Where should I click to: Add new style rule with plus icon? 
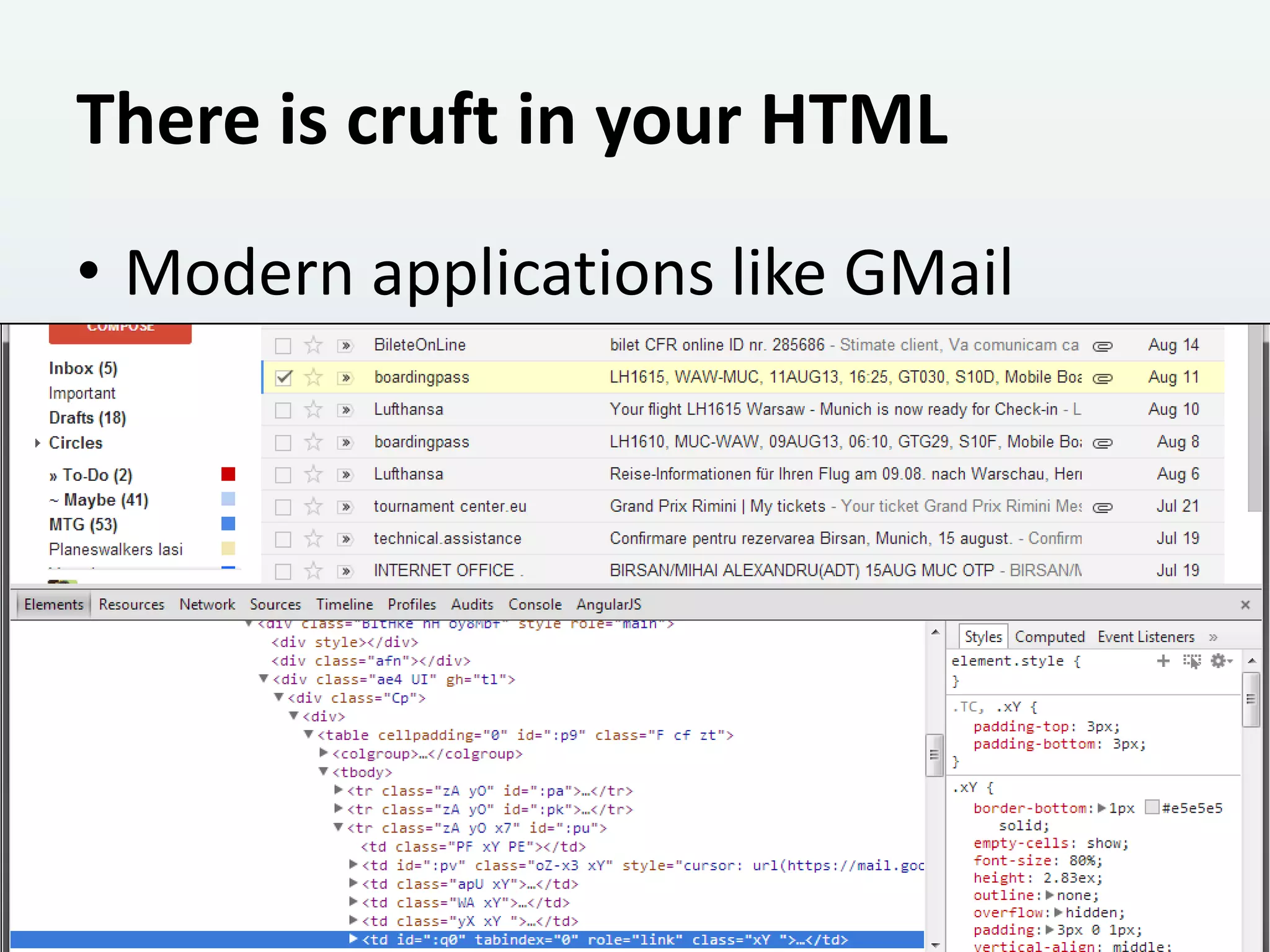(1163, 661)
